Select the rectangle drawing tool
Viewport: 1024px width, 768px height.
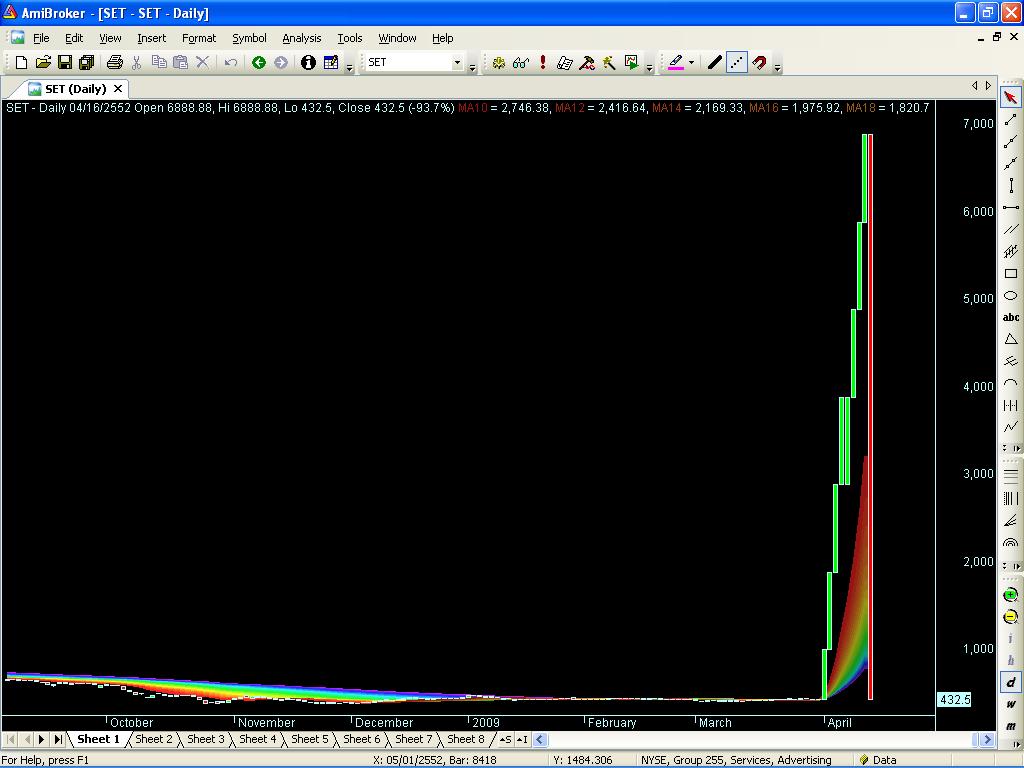point(1010,274)
